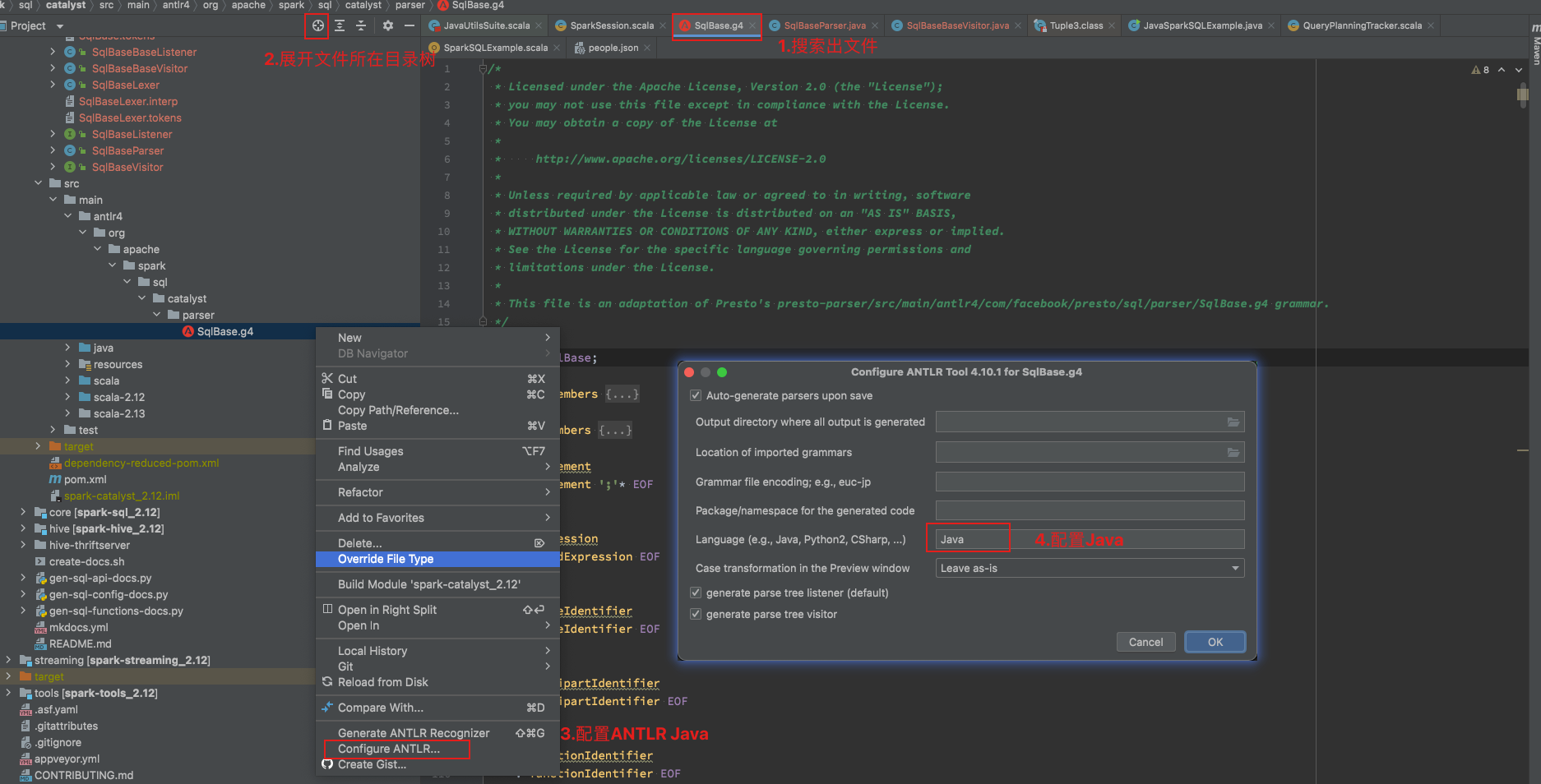Select Copy Path/Reference... menu item
The height and width of the screenshot is (784, 1541).
tap(437, 410)
